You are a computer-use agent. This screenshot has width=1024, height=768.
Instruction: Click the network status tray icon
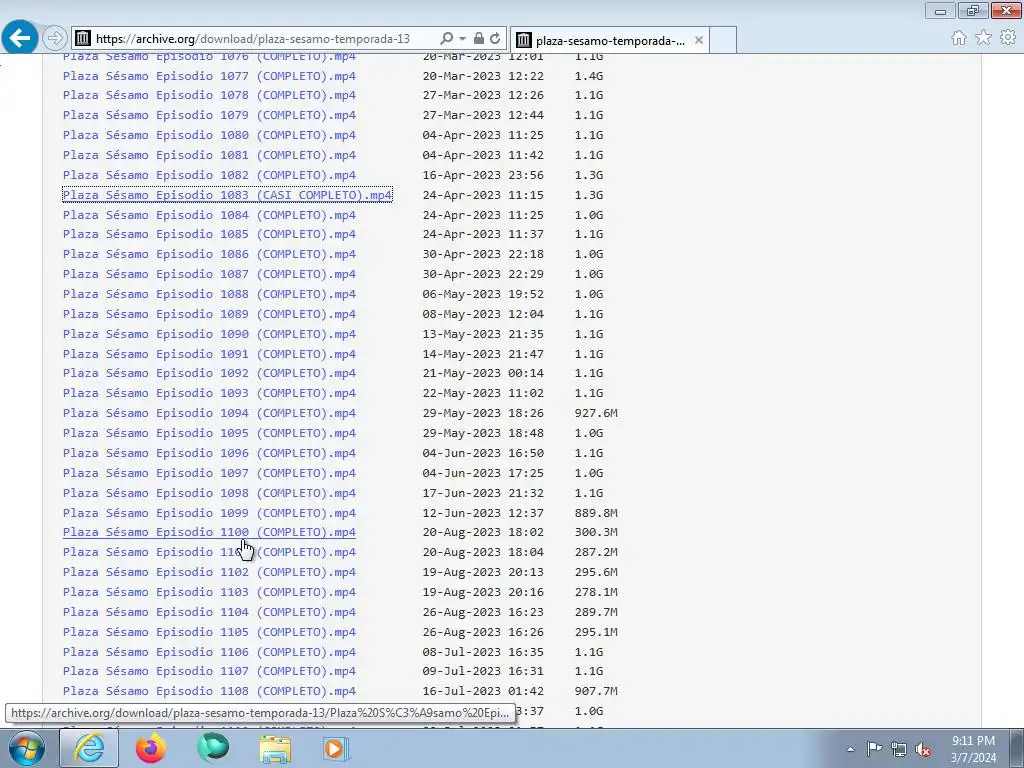click(899, 749)
